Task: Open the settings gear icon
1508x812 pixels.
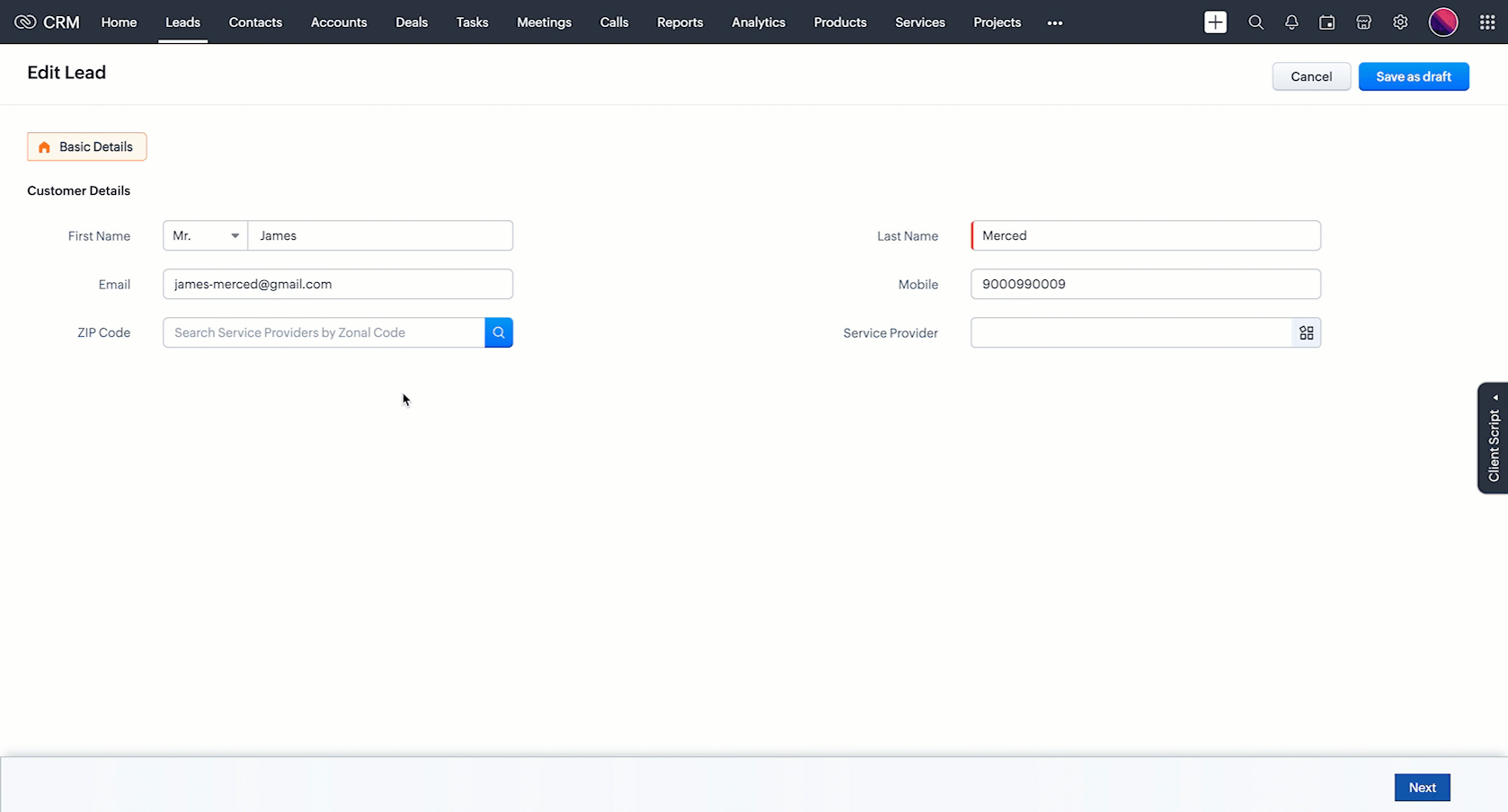Action: pyautogui.click(x=1400, y=22)
